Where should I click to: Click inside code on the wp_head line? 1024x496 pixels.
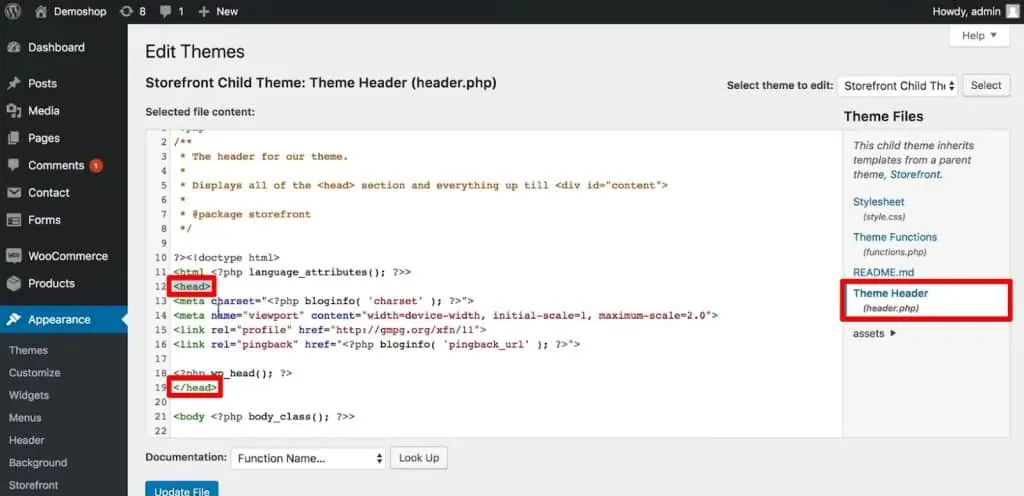pos(233,373)
